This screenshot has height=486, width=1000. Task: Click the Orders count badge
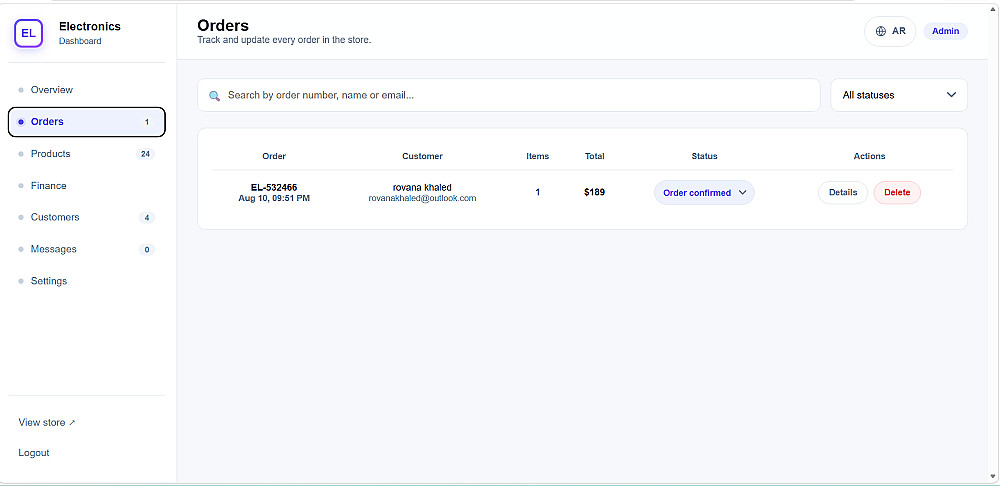pyautogui.click(x=147, y=122)
